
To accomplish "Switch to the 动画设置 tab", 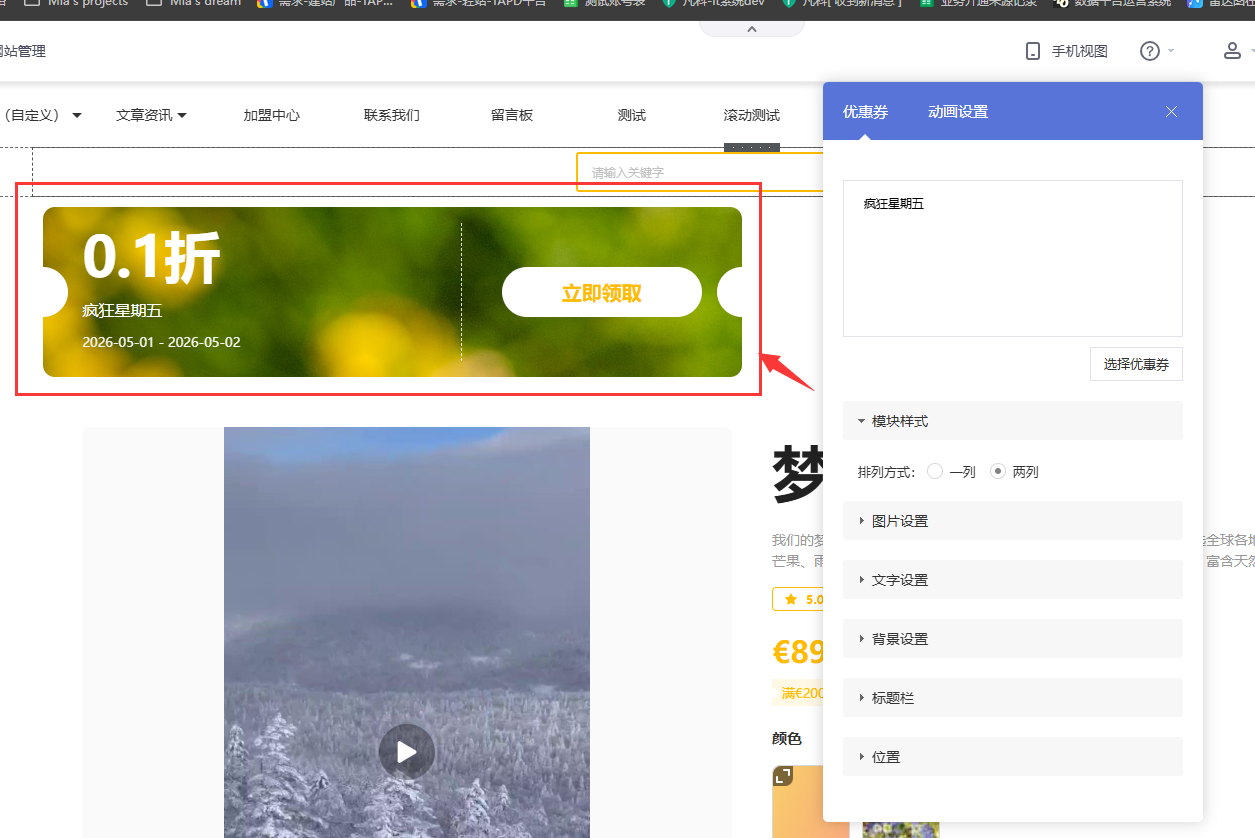I will pos(958,112).
